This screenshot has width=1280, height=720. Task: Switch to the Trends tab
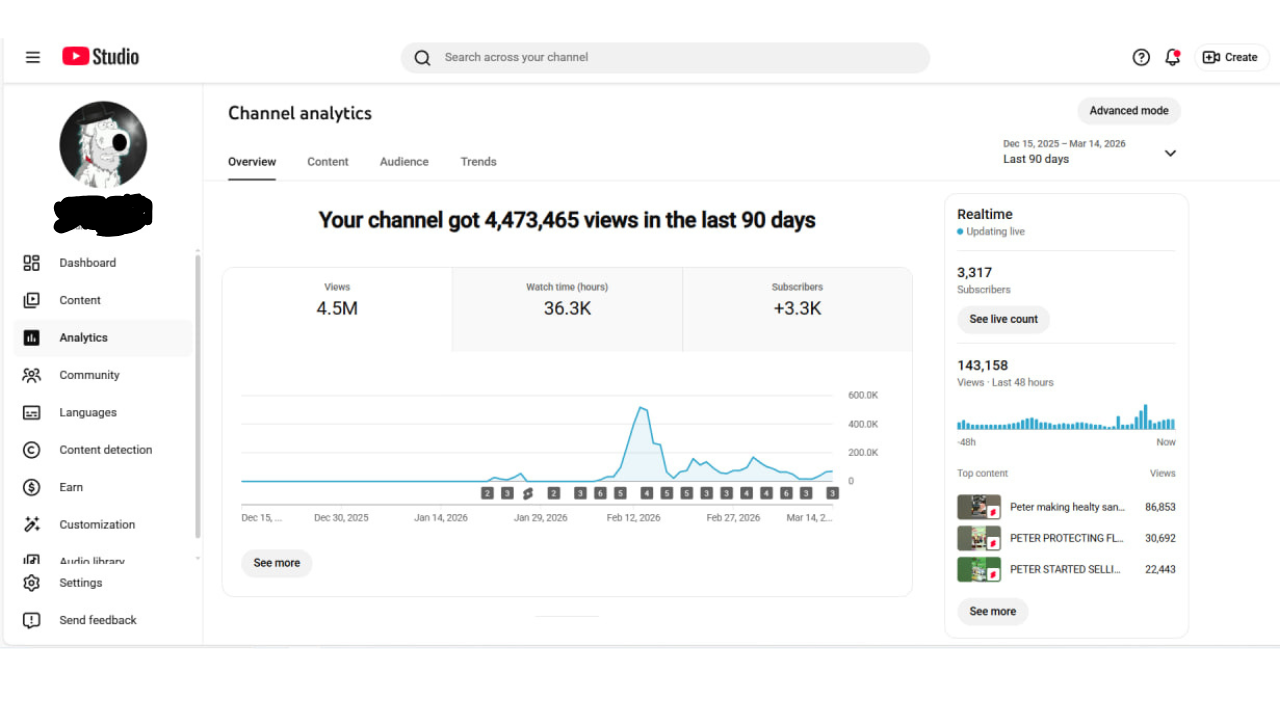[478, 162]
